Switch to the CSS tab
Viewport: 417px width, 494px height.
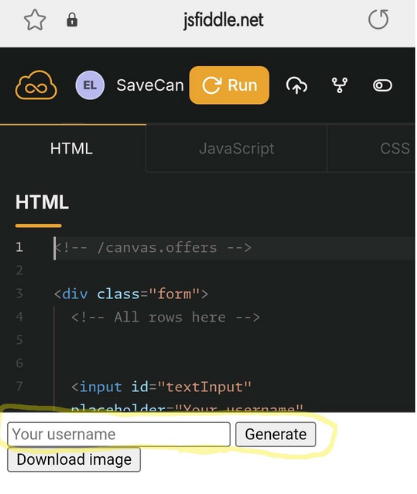[395, 149]
